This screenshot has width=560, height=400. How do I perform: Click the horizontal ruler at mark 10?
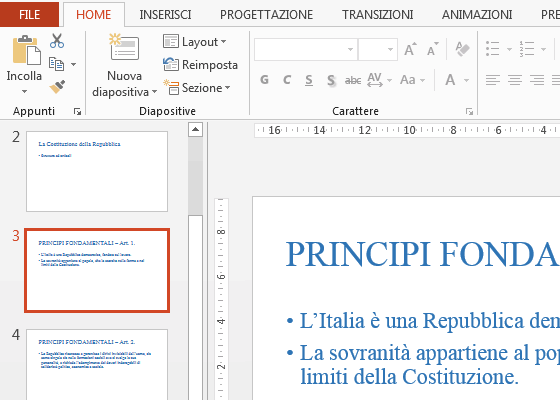pos(409,130)
